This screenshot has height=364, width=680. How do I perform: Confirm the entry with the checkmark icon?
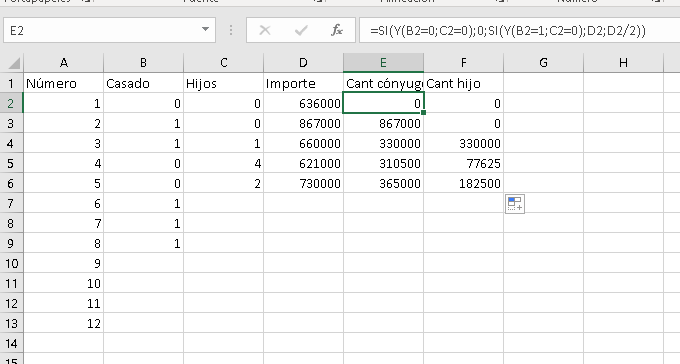tap(301, 30)
